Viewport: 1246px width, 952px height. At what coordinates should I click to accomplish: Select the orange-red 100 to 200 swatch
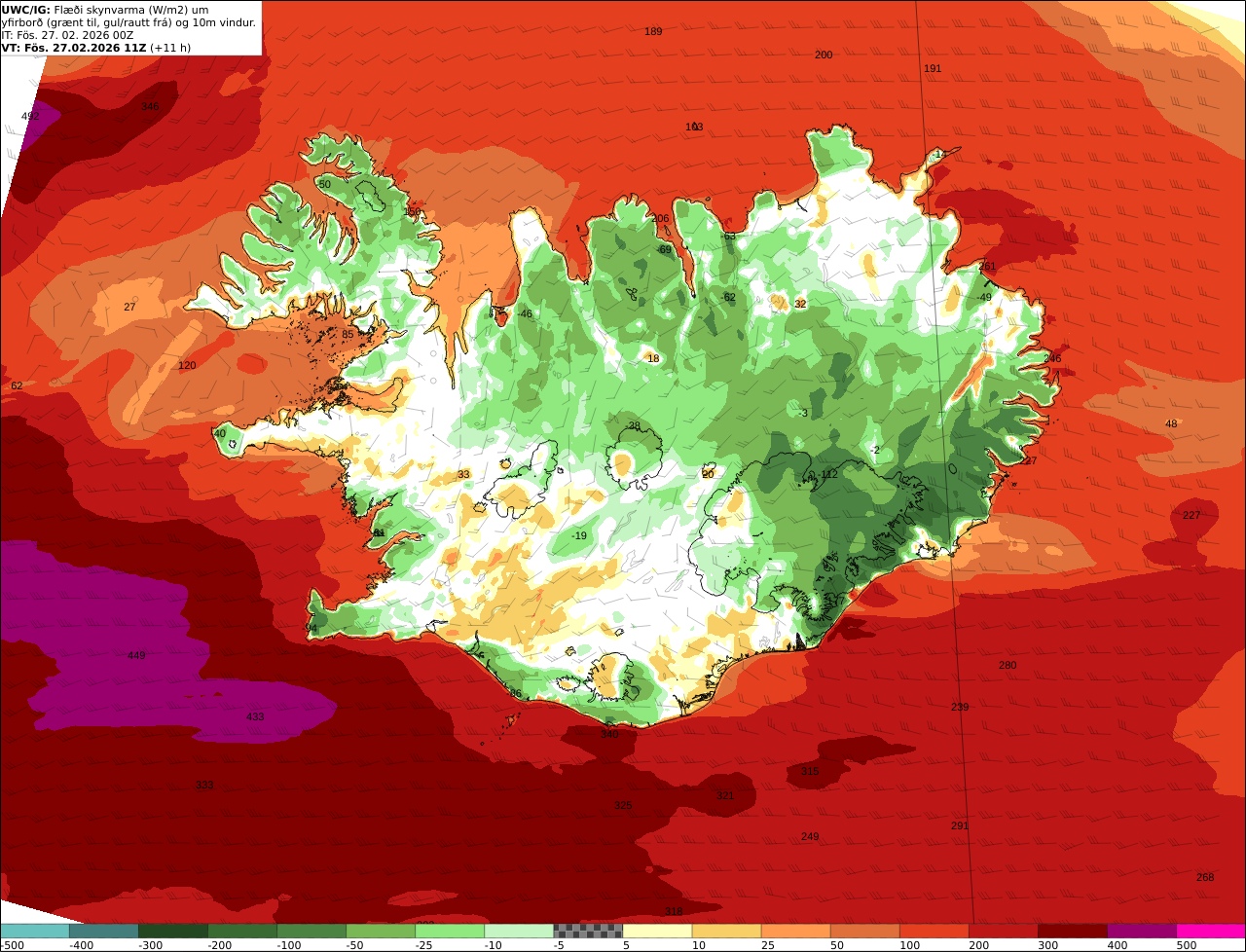coord(934,931)
